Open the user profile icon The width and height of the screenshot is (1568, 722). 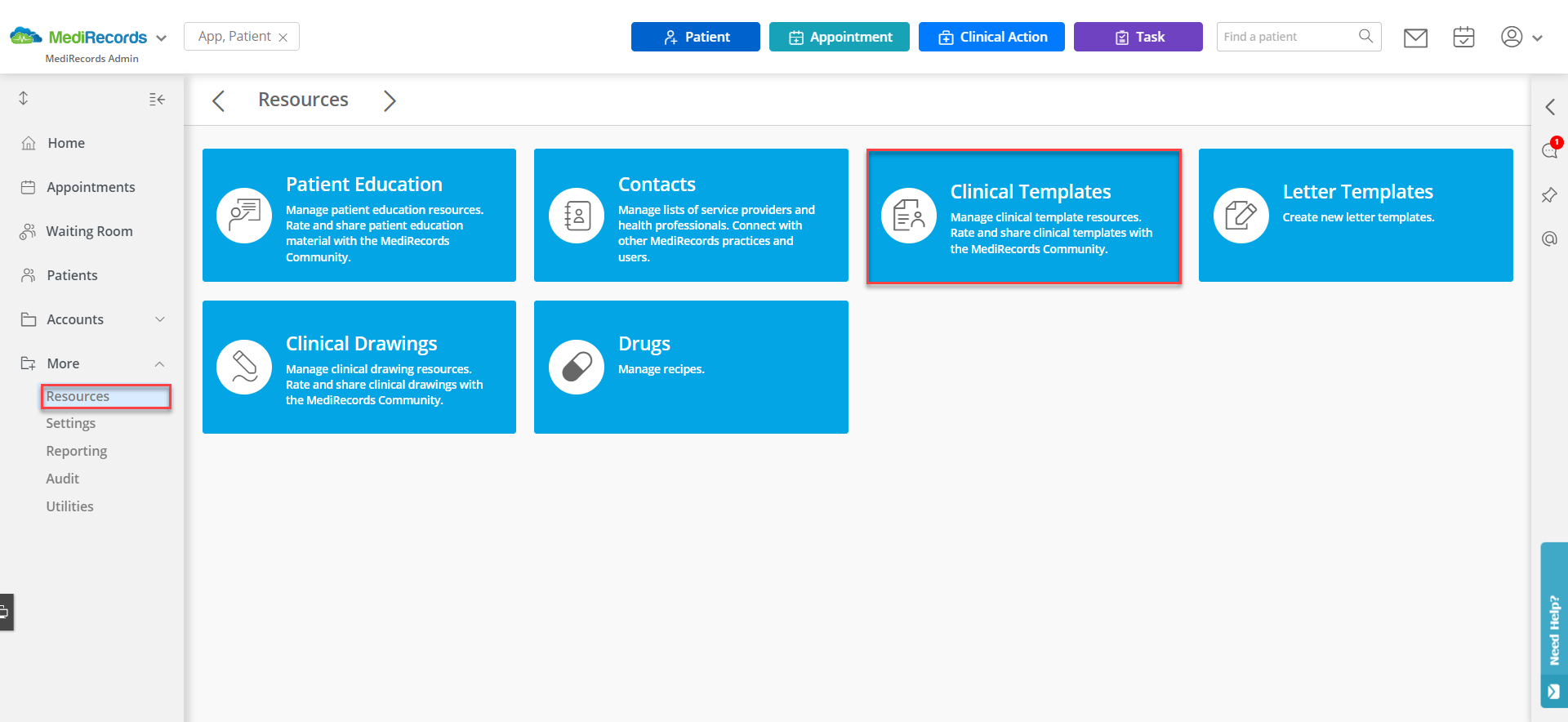pos(1512,37)
